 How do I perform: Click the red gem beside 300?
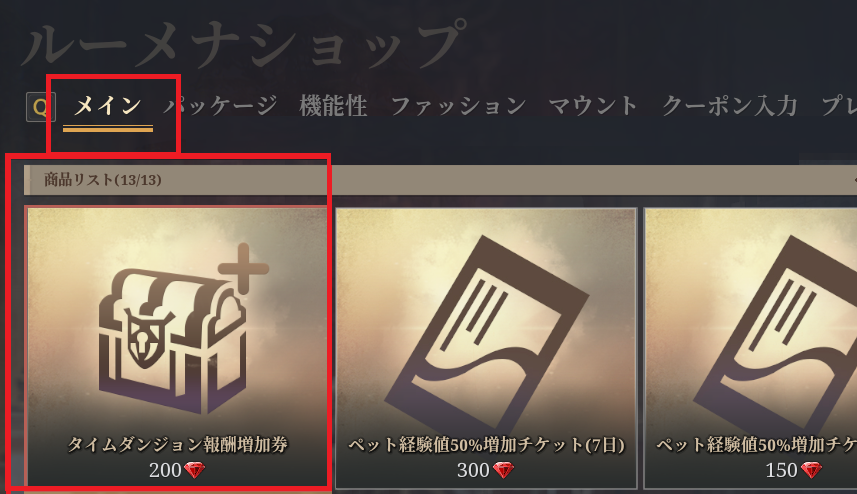tap(503, 471)
